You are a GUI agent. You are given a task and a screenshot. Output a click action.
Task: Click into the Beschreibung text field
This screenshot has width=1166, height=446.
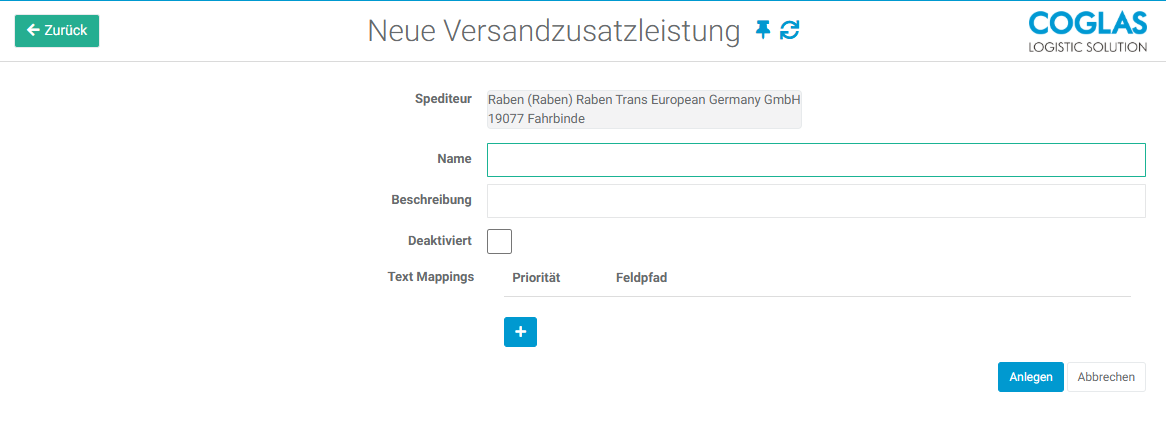[815, 201]
